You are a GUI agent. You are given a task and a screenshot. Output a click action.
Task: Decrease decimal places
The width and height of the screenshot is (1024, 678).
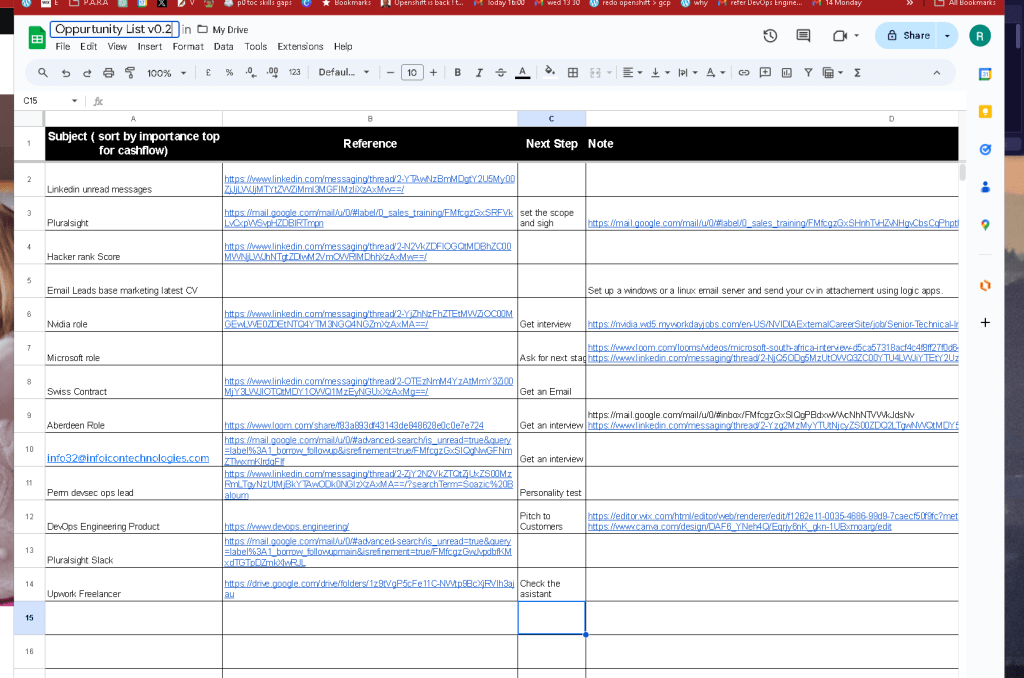[x=251, y=73]
